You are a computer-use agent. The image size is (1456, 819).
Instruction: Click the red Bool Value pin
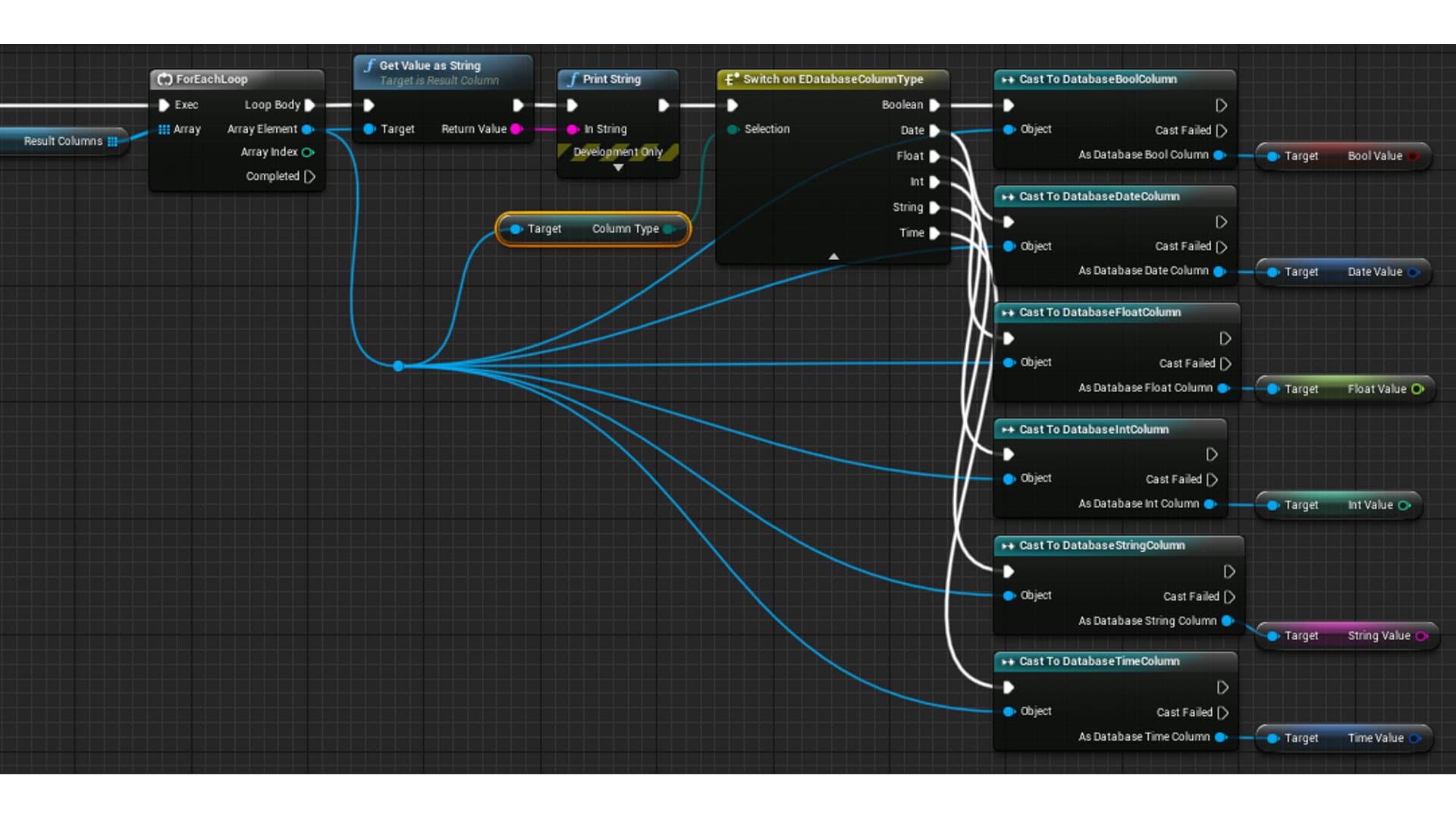tap(1412, 156)
